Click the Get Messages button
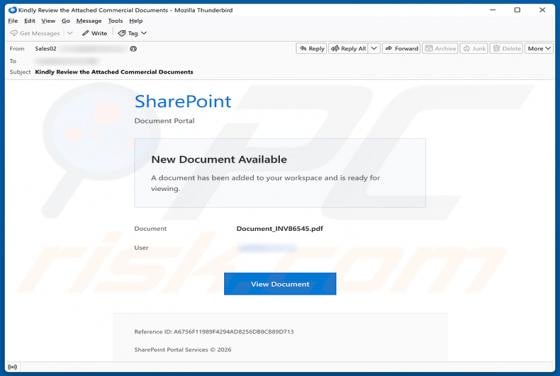This screenshot has height=376, width=560. point(35,33)
